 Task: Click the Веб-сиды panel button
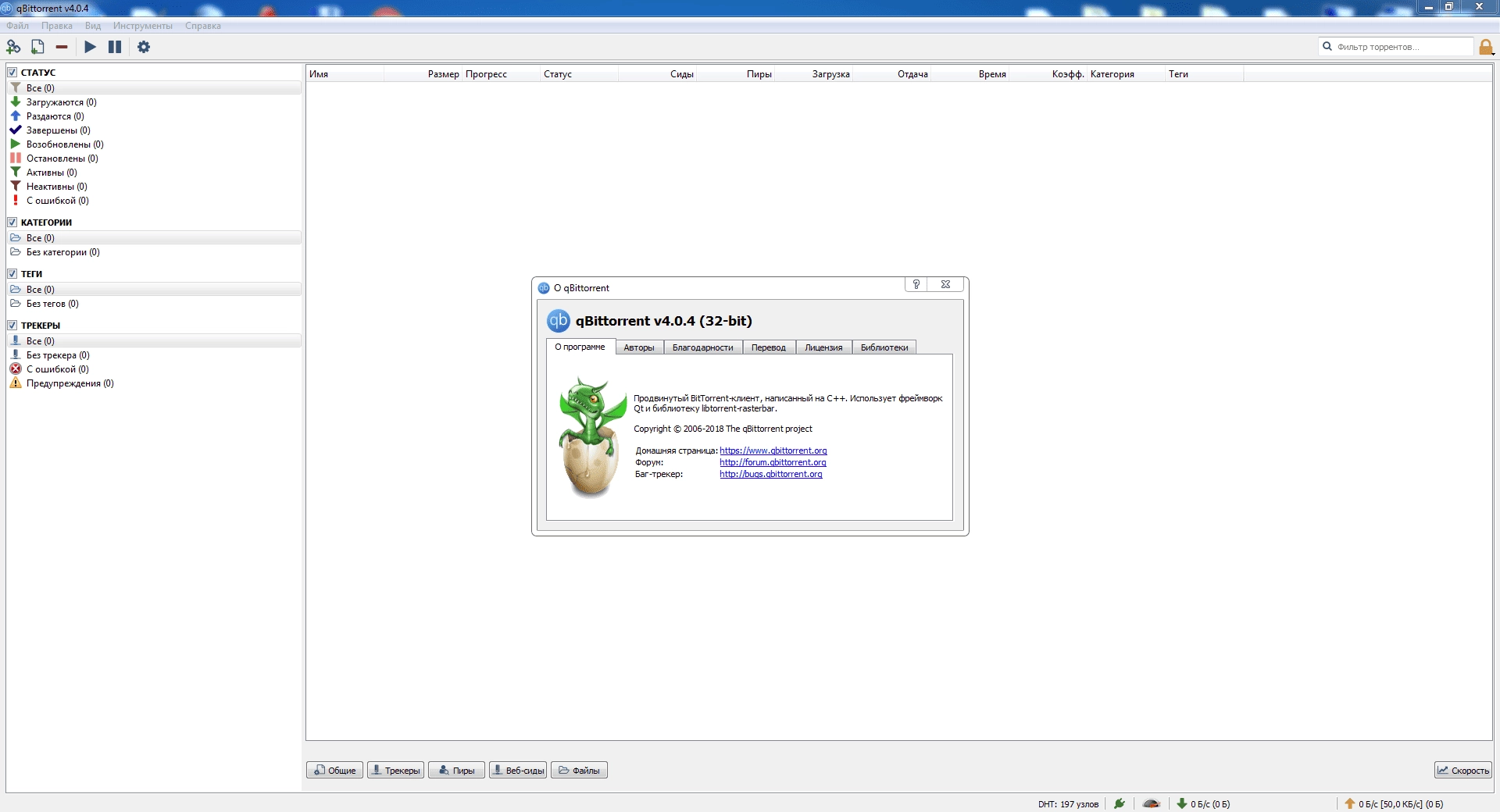point(518,770)
